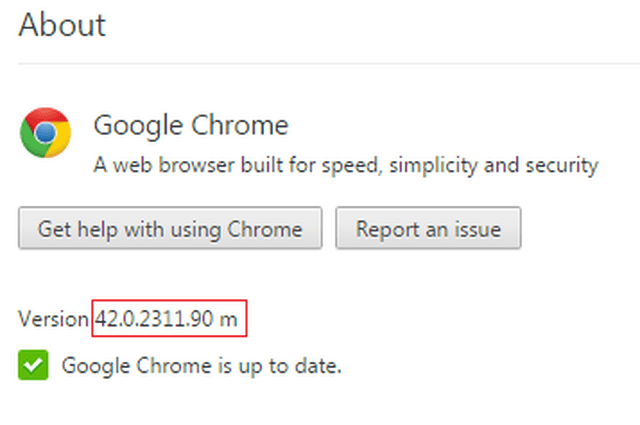Click the green update checkmark icon
Screen dimensions: 640x425
point(32,366)
